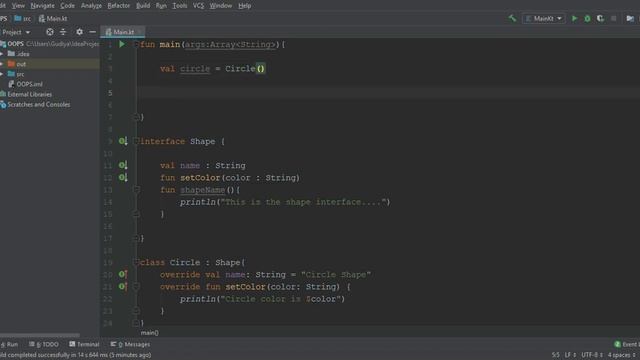Open the MainKt run configuration dropdown

click(x=544, y=18)
